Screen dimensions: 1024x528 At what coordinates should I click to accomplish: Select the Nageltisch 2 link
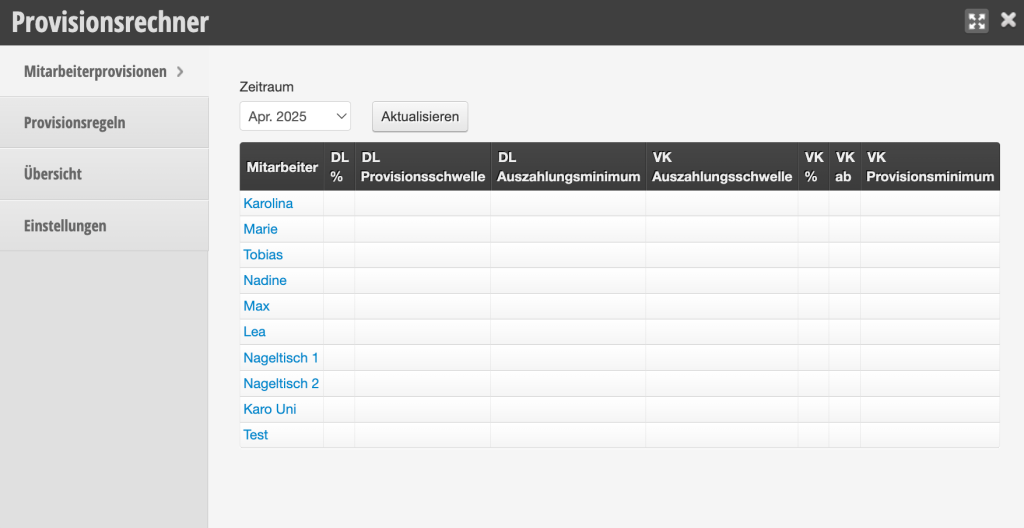pyautogui.click(x=281, y=383)
